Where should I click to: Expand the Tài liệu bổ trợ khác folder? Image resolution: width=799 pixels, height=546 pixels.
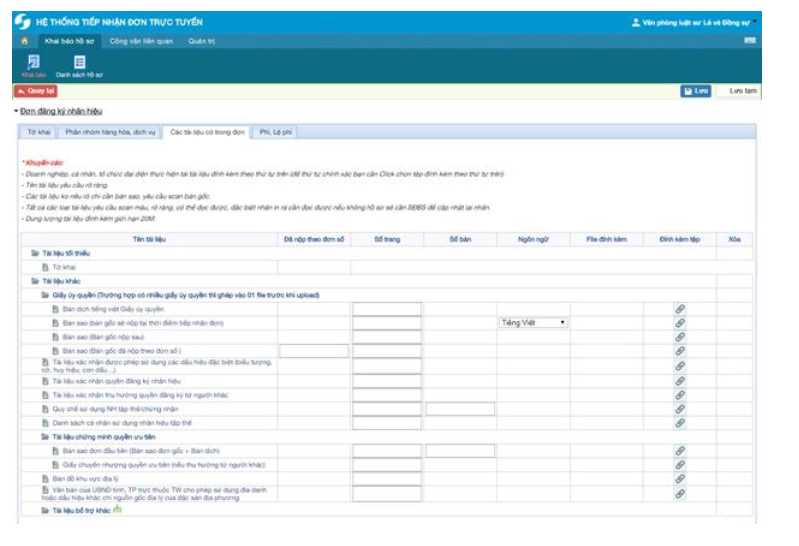coord(45,510)
